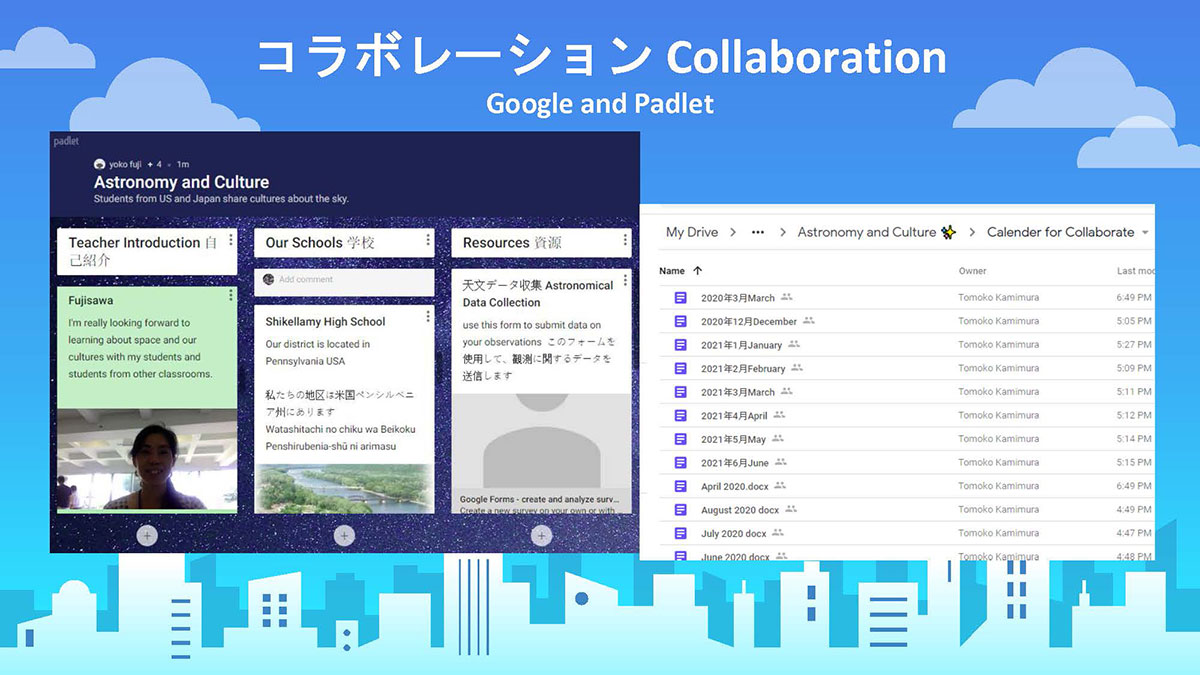Viewport: 1200px width, 675px height.
Task: Open the 2020年12月December document
Action: pos(749,321)
